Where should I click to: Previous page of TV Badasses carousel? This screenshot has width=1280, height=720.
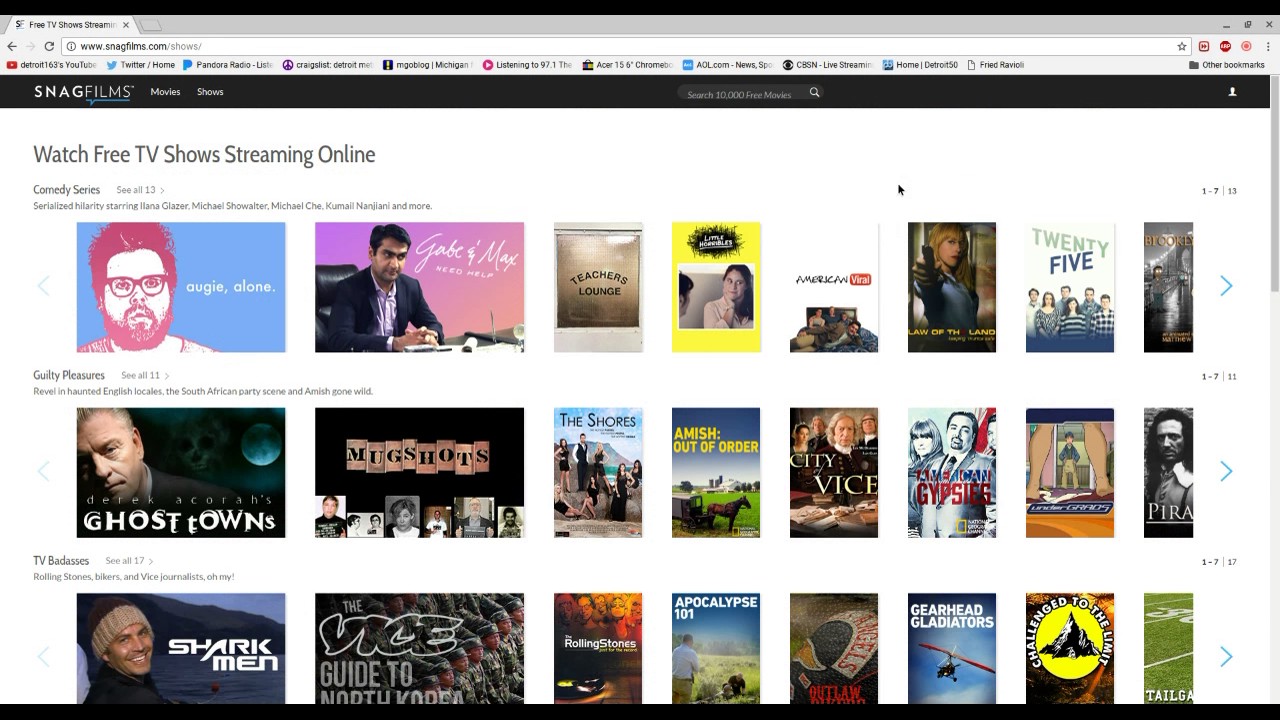(x=43, y=656)
